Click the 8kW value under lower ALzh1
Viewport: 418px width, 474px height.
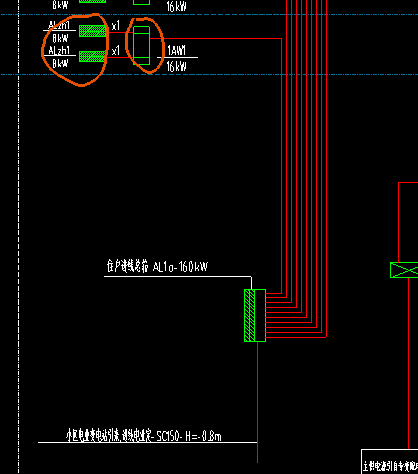tap(60, 63)
